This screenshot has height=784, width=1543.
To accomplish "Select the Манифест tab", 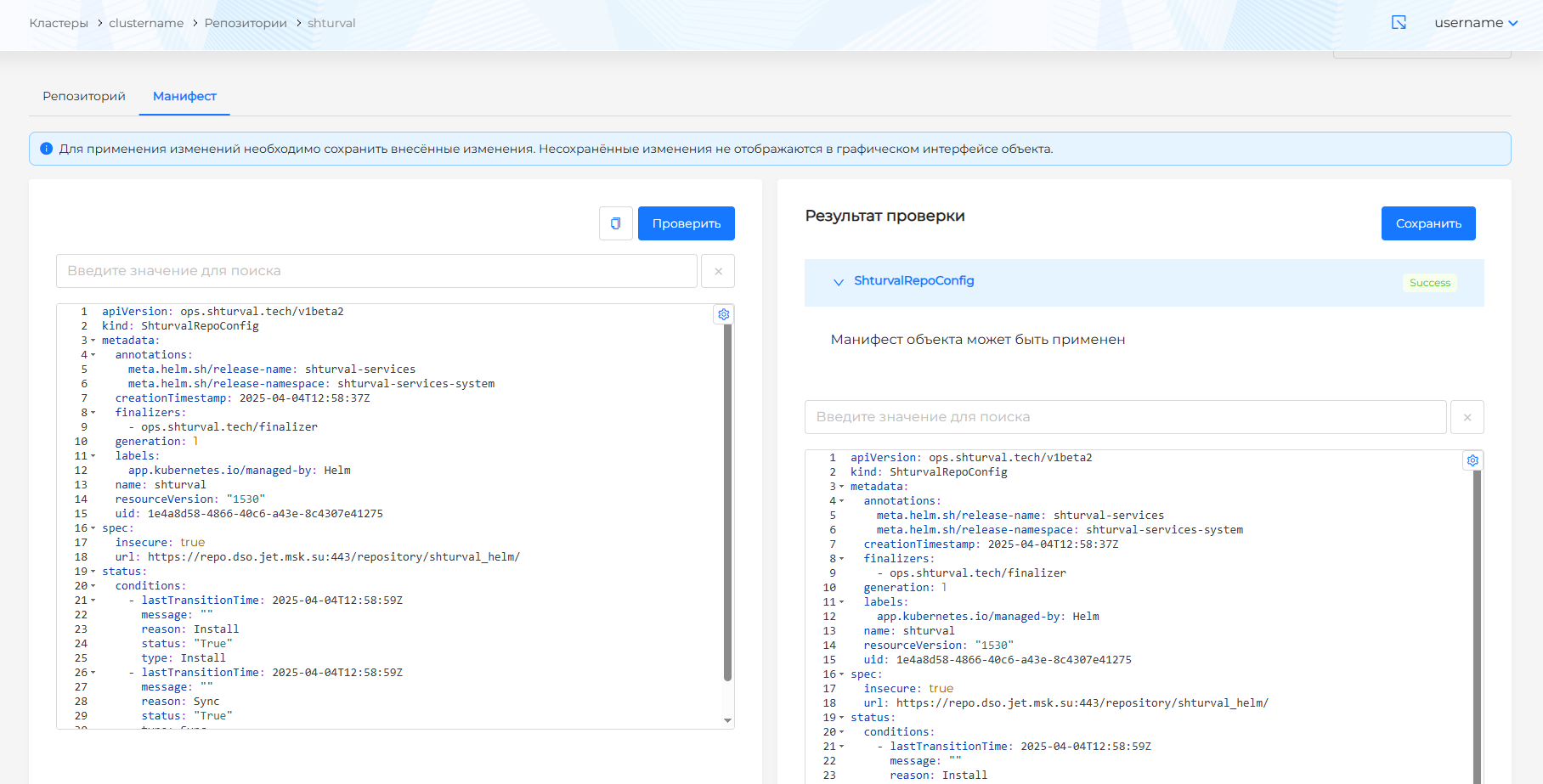I will (184, 96).
